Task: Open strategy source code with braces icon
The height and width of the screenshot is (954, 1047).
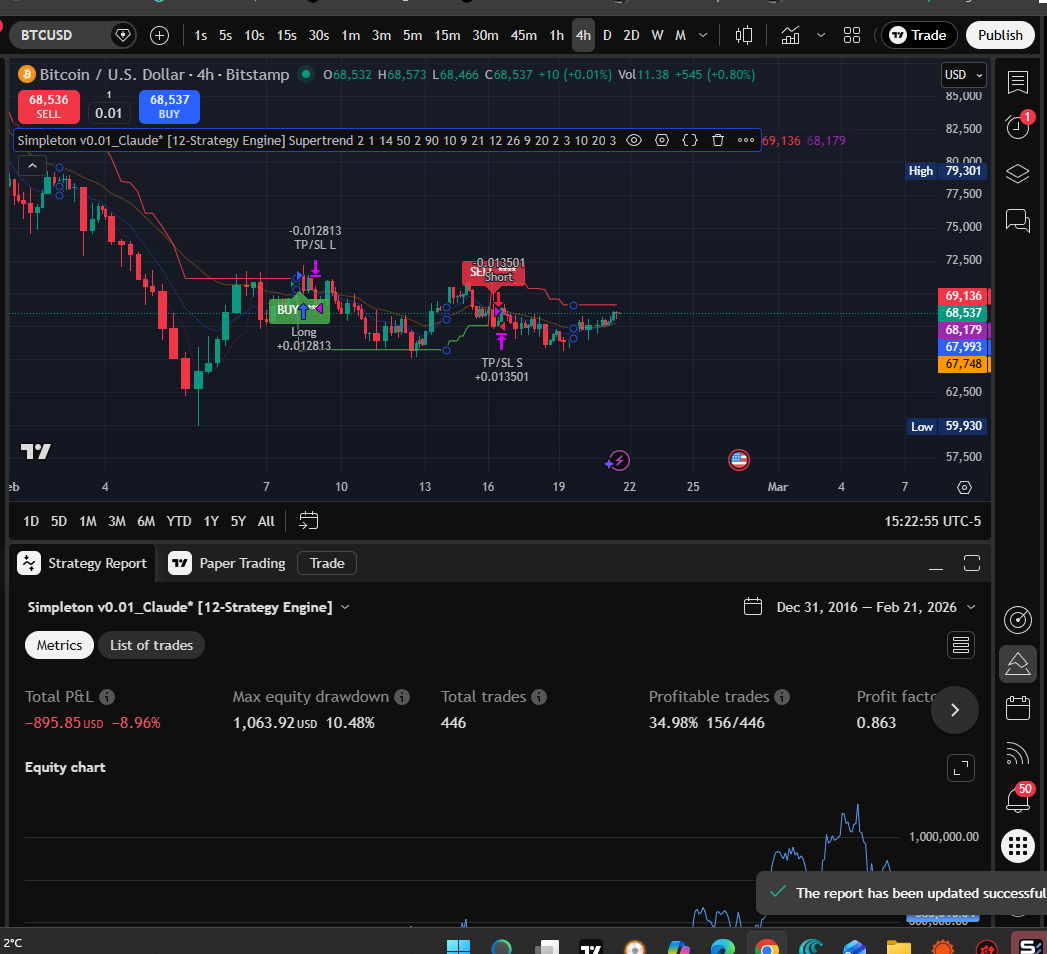Action: (690, 140)
